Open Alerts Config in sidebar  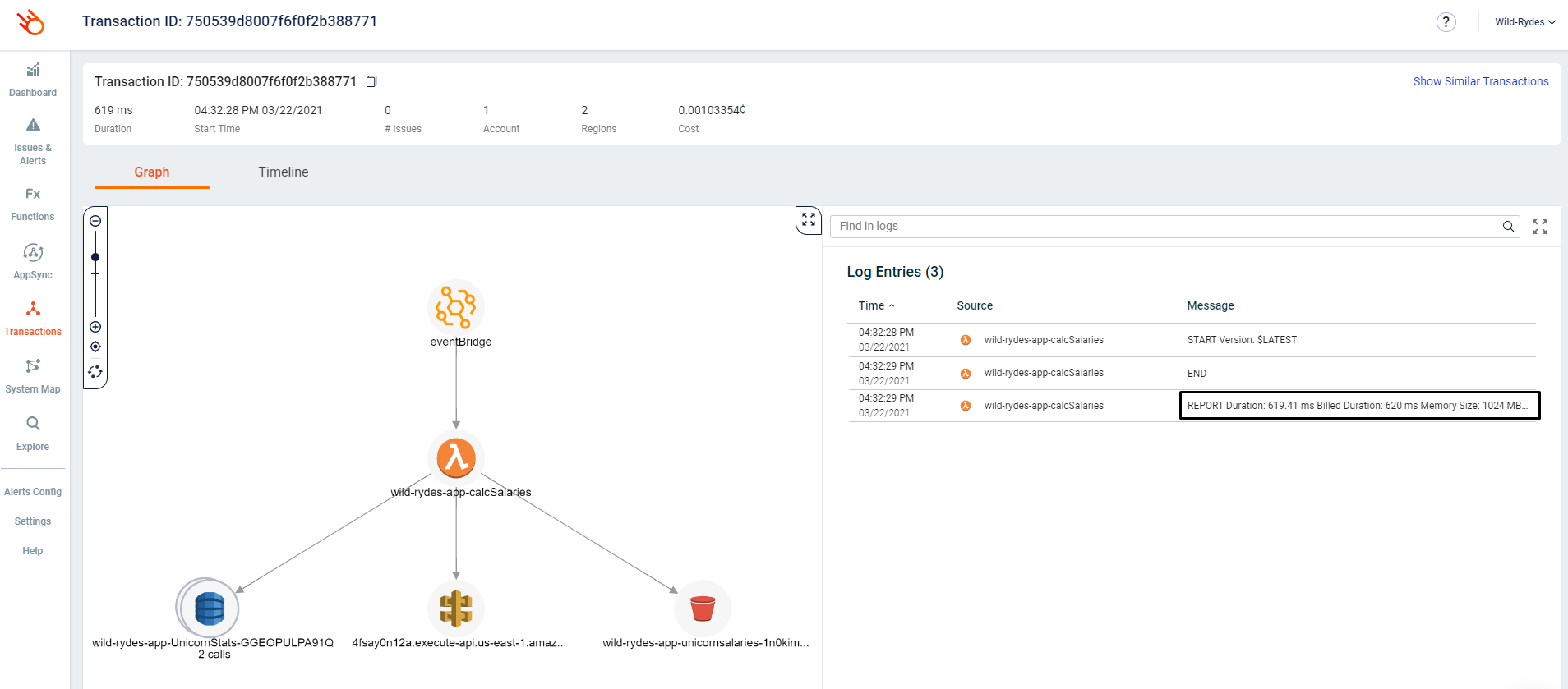click(x=33, y=492)
